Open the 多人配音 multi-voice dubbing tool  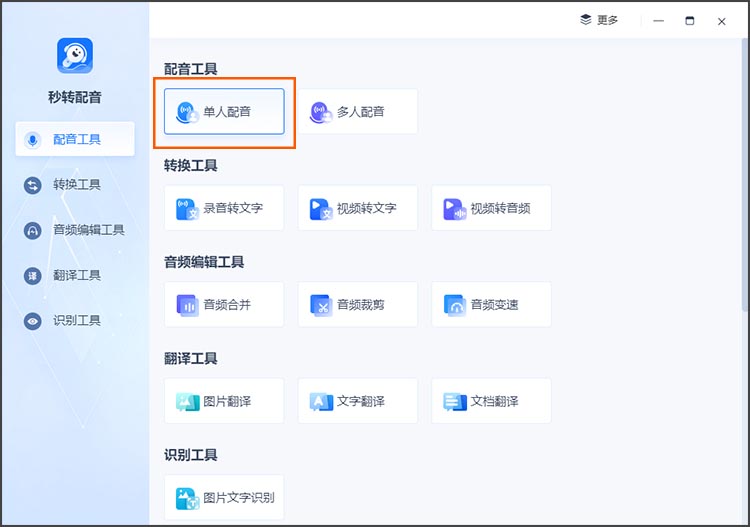coord(358,111)
